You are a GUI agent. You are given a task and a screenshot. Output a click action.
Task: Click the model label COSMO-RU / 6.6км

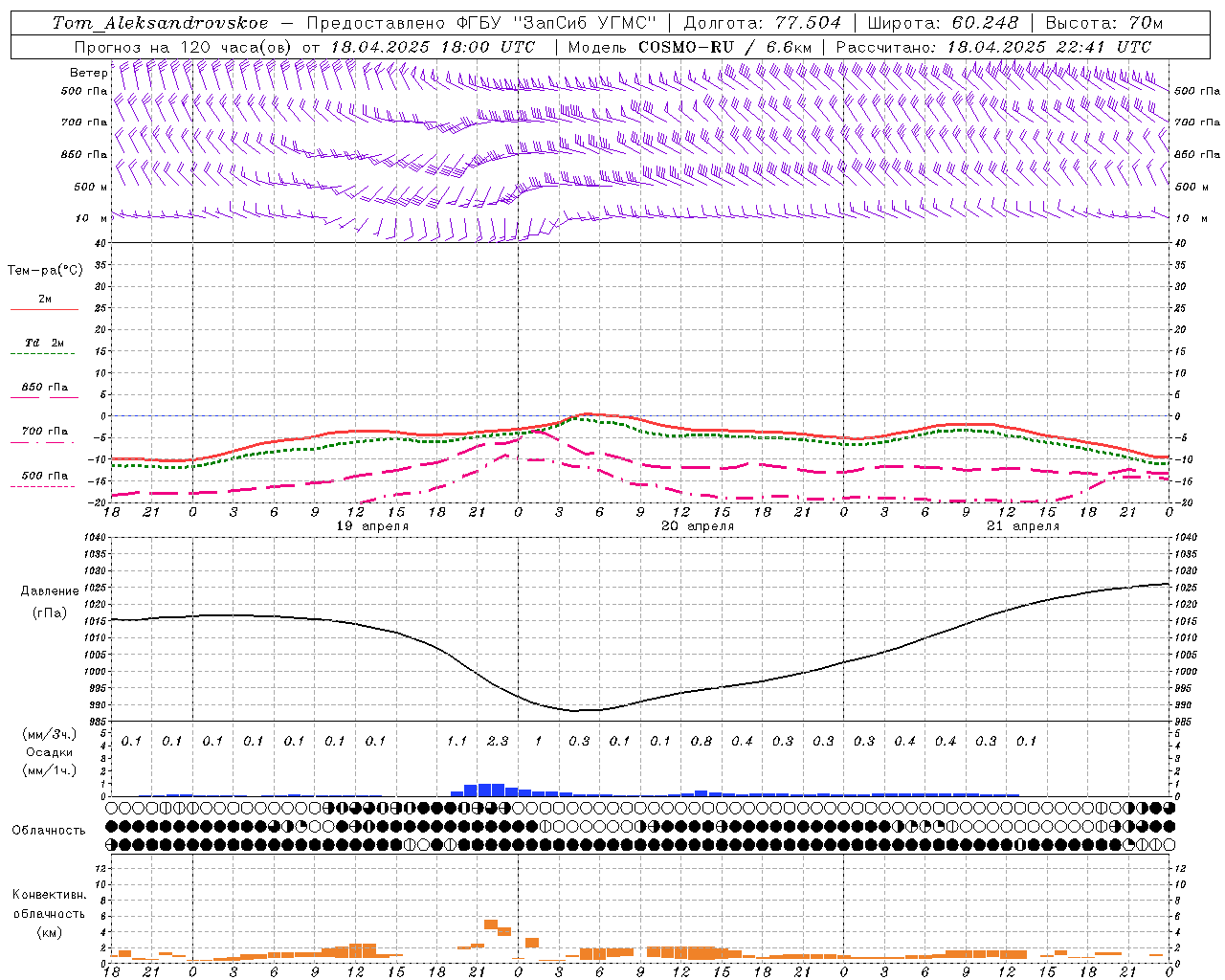tap(724, 47)
